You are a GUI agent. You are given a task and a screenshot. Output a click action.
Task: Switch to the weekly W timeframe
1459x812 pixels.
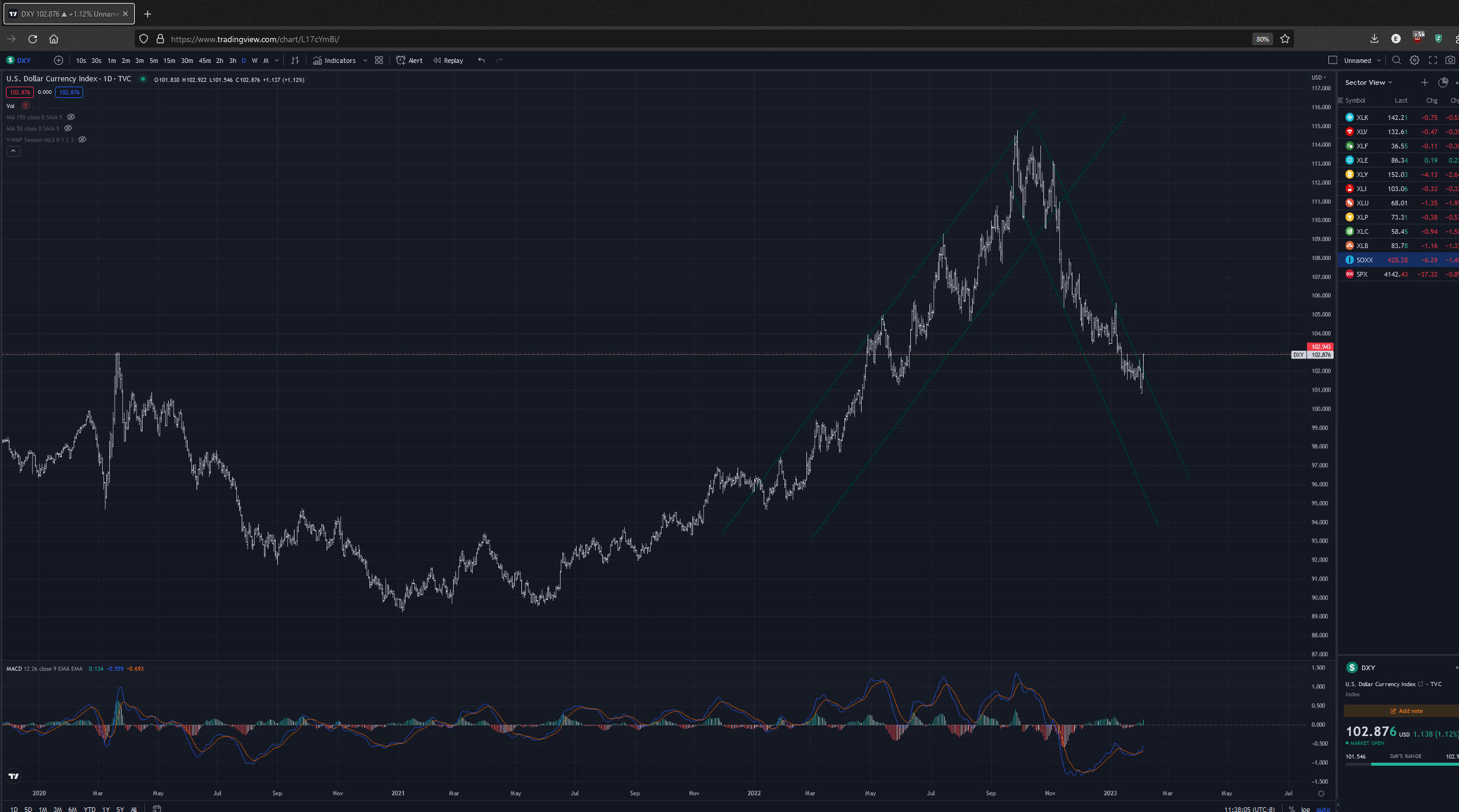255,61
